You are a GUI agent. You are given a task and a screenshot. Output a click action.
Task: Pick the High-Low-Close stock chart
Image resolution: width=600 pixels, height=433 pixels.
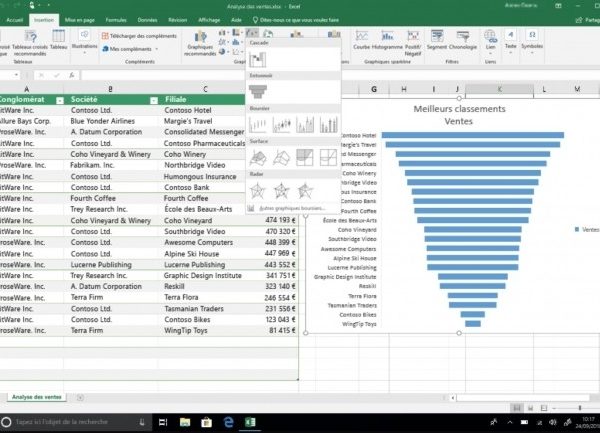pyautogui.click(x=258, y=125)
